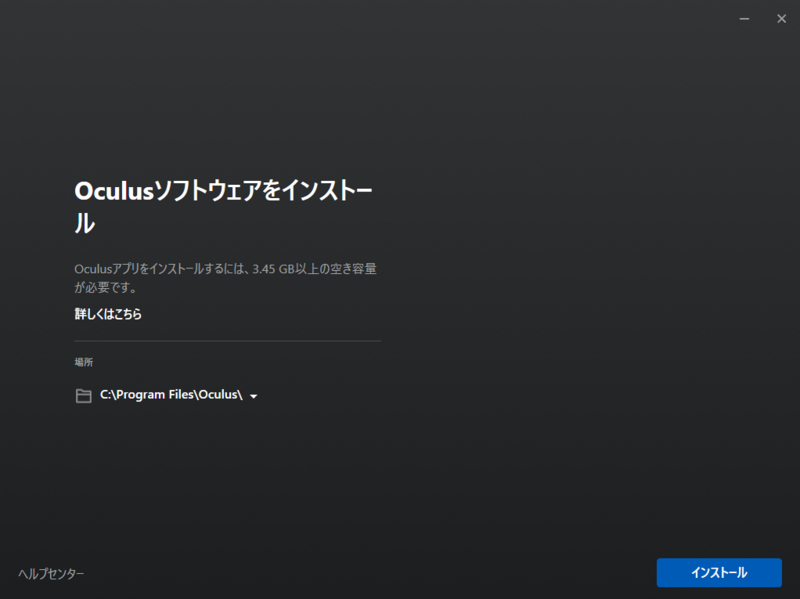Viewport: 800px width, 599px height.
Task: Click the 場所 label
Action: pos(84,362)
